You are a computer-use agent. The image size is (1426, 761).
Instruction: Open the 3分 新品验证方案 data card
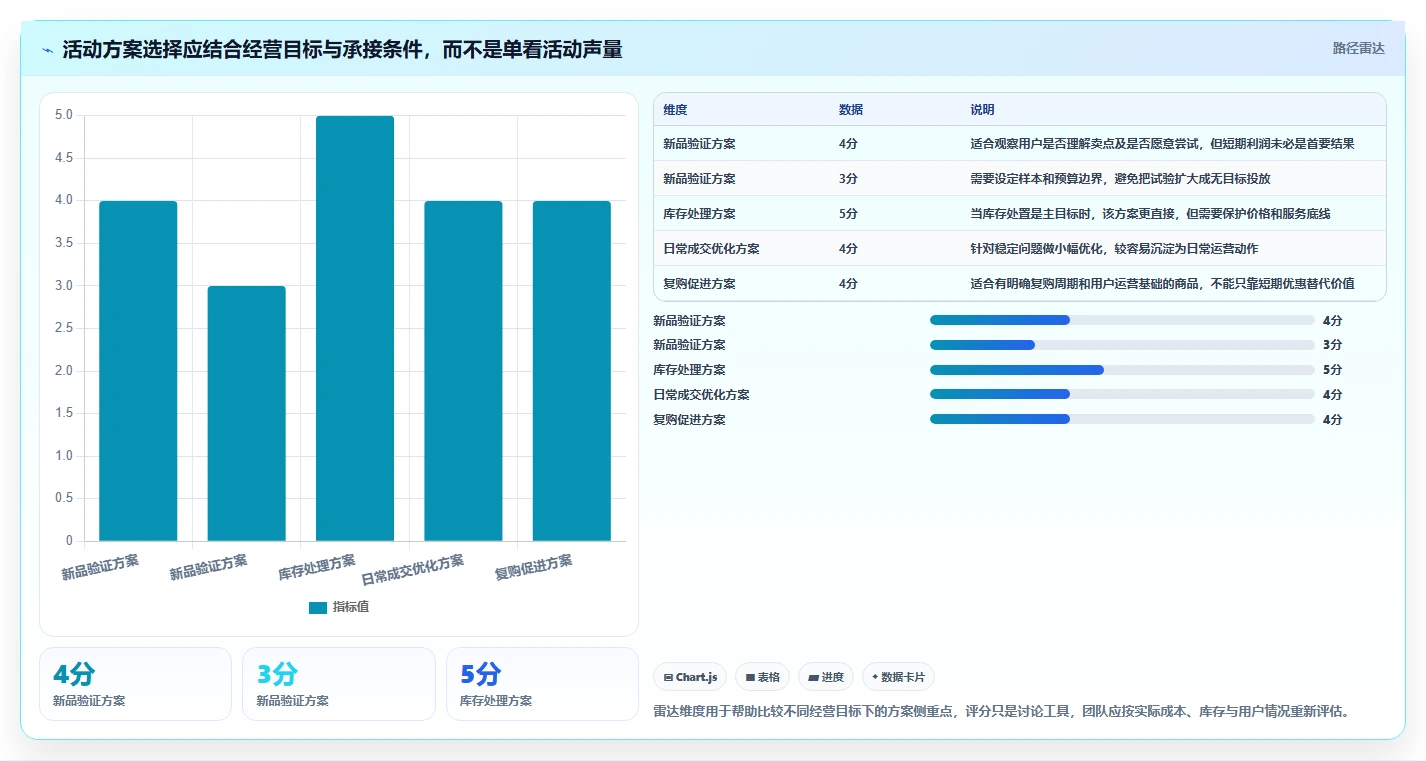(339, 684)
